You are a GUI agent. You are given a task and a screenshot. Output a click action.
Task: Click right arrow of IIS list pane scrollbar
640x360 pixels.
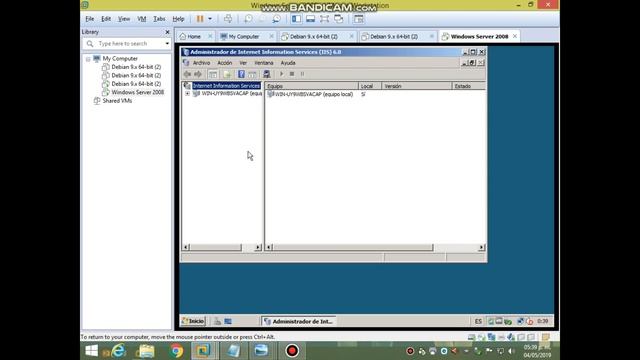click(x=481, y=247)
